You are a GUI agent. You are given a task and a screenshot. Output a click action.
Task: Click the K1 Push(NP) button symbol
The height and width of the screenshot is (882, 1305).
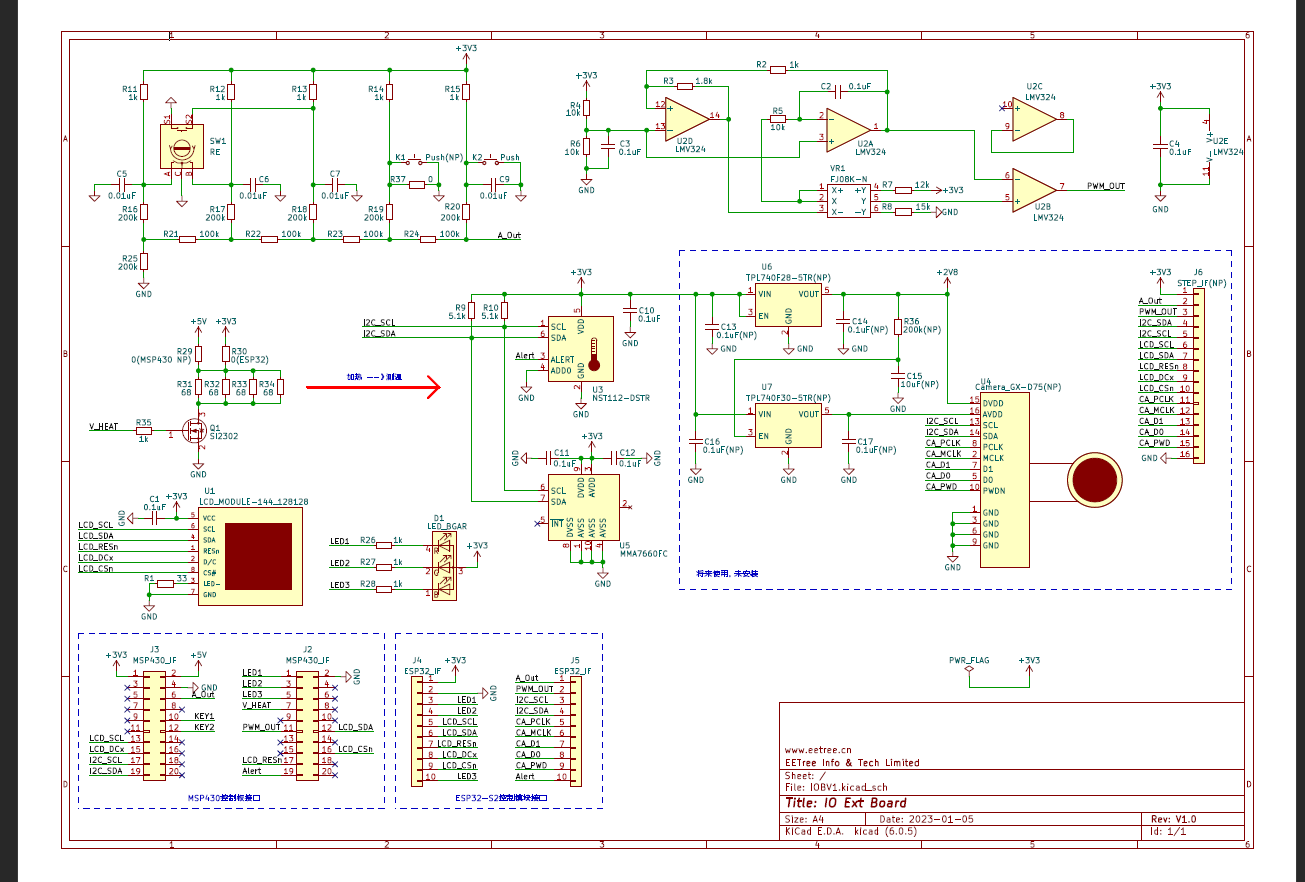pyautogui.click(x=413, y=161)
